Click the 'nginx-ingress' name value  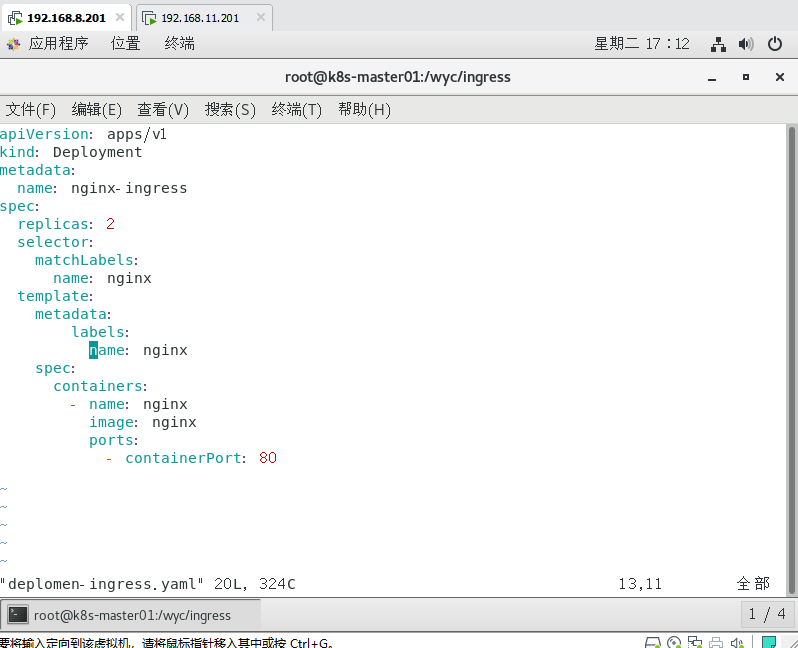pos(129,188)
